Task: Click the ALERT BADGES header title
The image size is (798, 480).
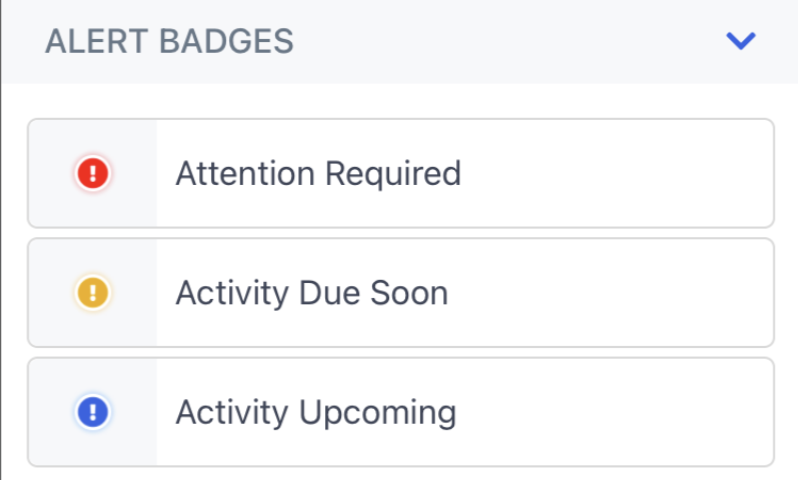Action: (x=169, y=41)
